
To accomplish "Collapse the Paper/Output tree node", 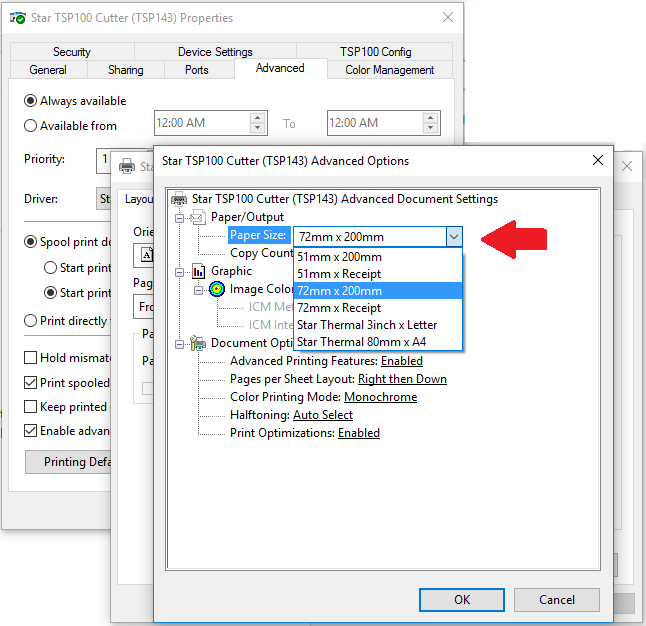I will [x=179, y=218].
